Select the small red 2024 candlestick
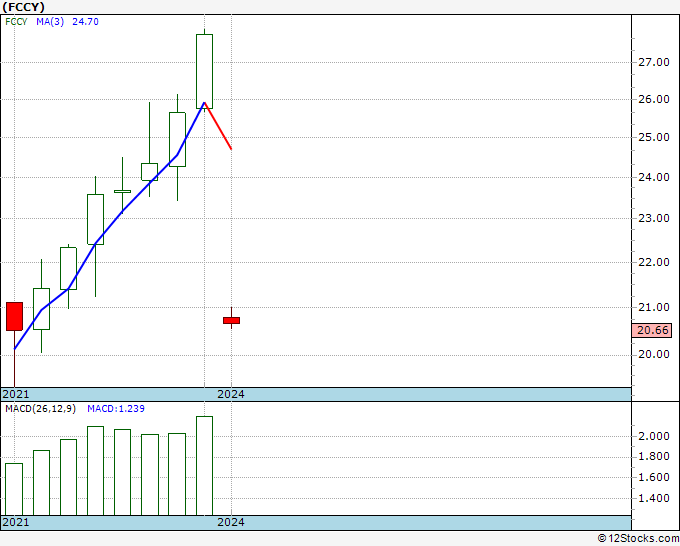Viewport: 680px width, 546px height. pos(231,320)
